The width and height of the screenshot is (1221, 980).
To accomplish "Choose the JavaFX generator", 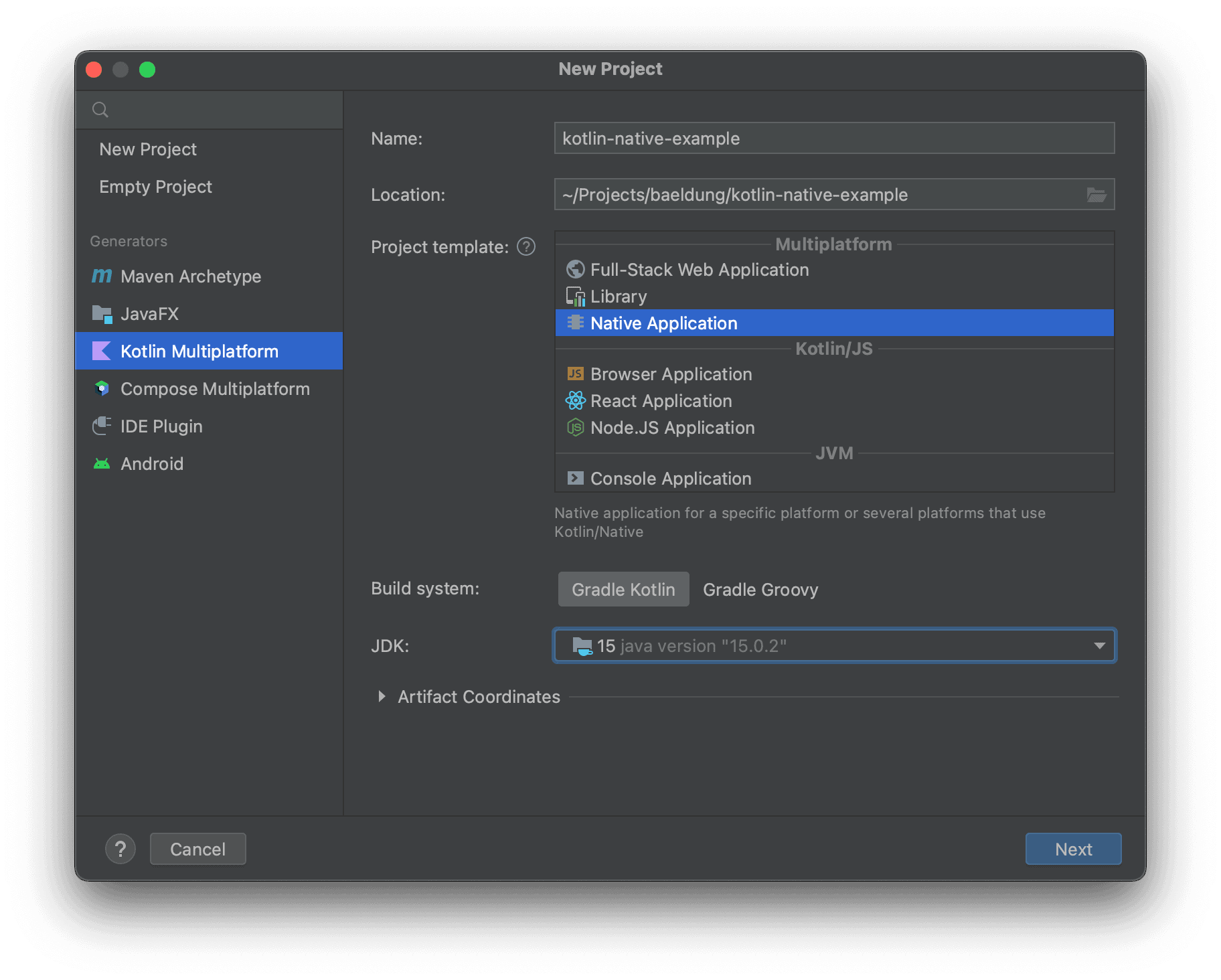I will [209, 314].
